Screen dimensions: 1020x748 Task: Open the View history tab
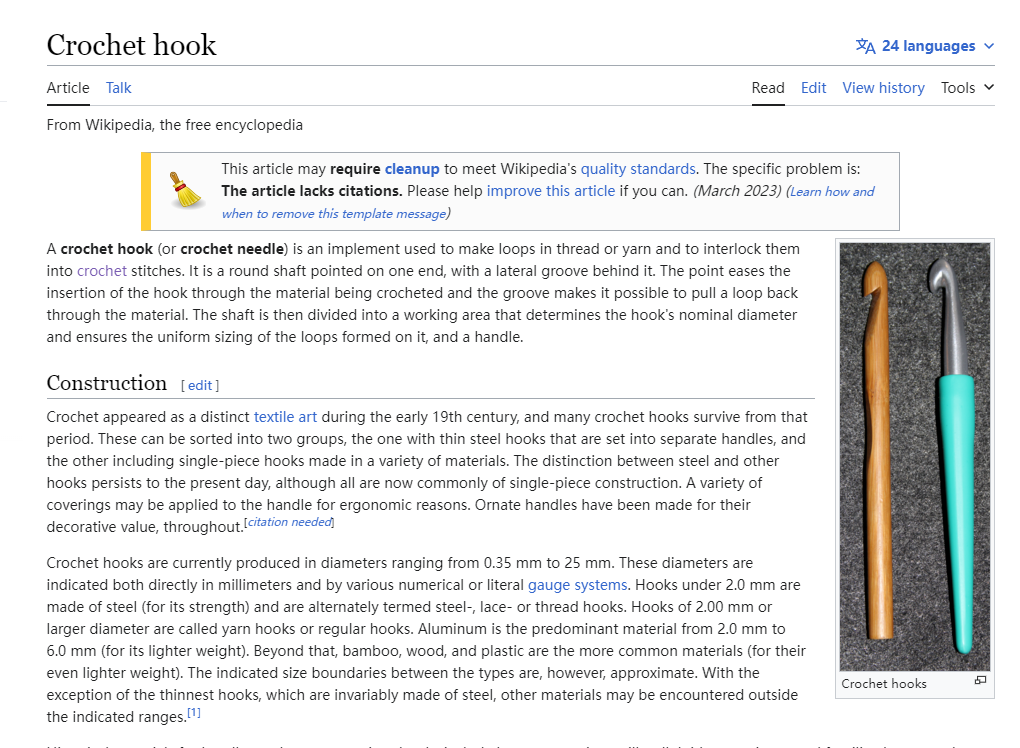pos(883,88)
